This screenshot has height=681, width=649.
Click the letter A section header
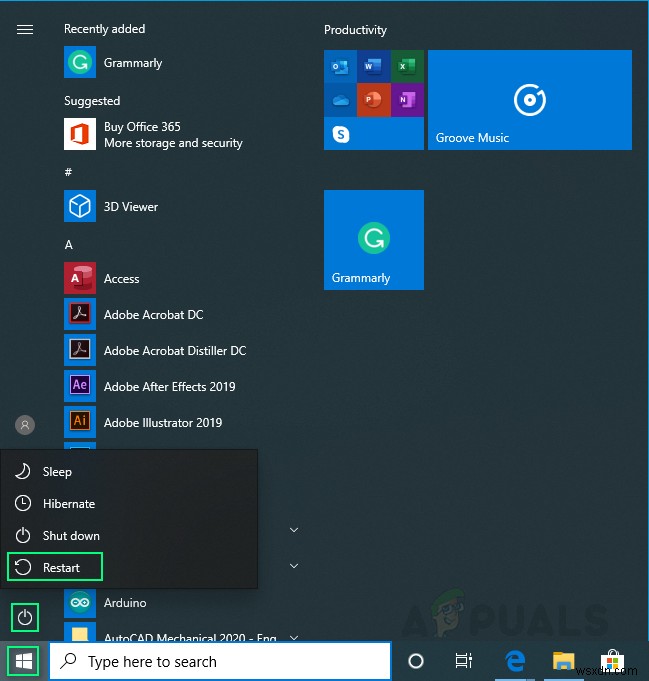[x=69, y=245]
